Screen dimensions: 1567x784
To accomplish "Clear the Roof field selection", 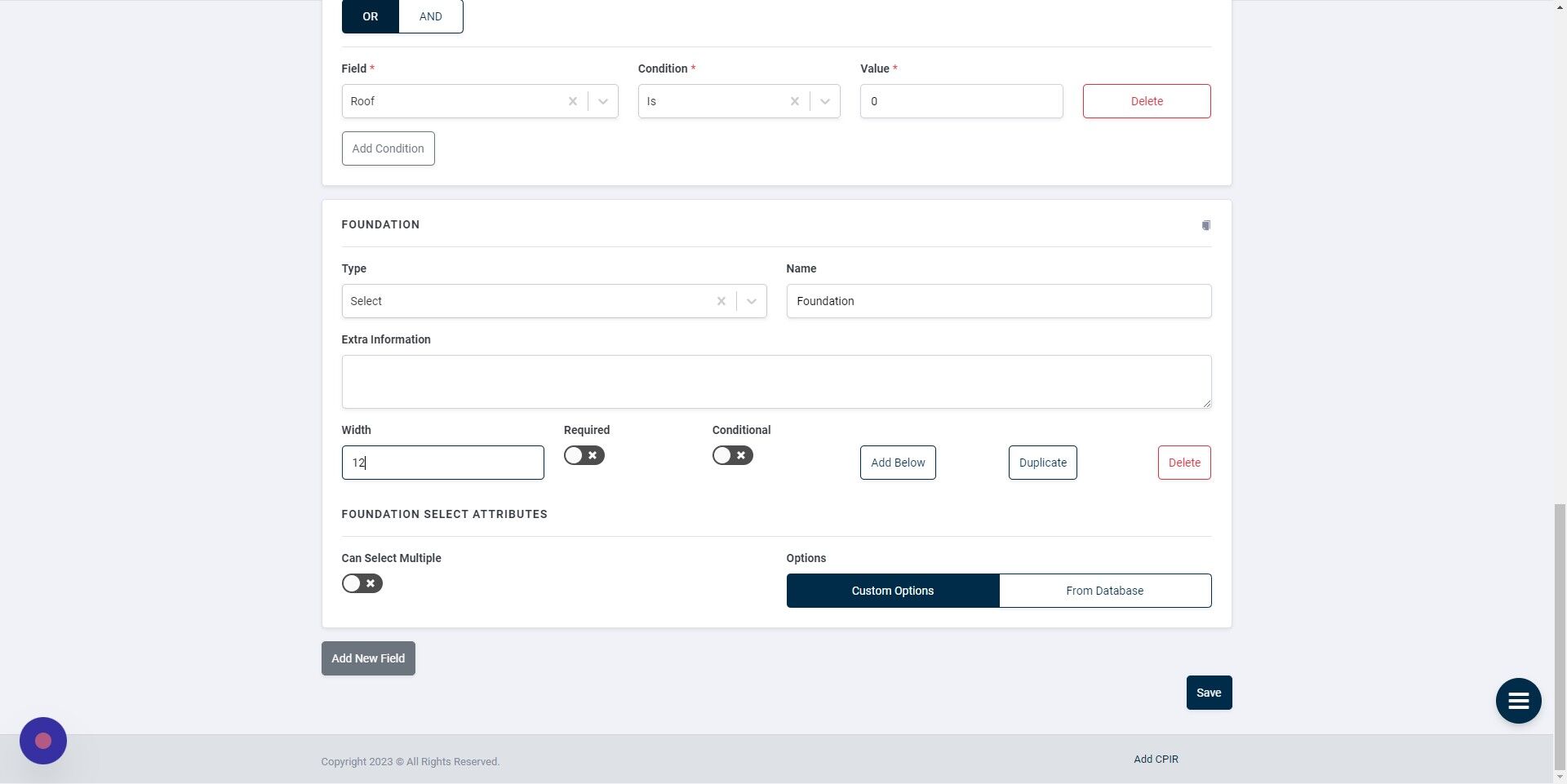I will tap(573, 101).
